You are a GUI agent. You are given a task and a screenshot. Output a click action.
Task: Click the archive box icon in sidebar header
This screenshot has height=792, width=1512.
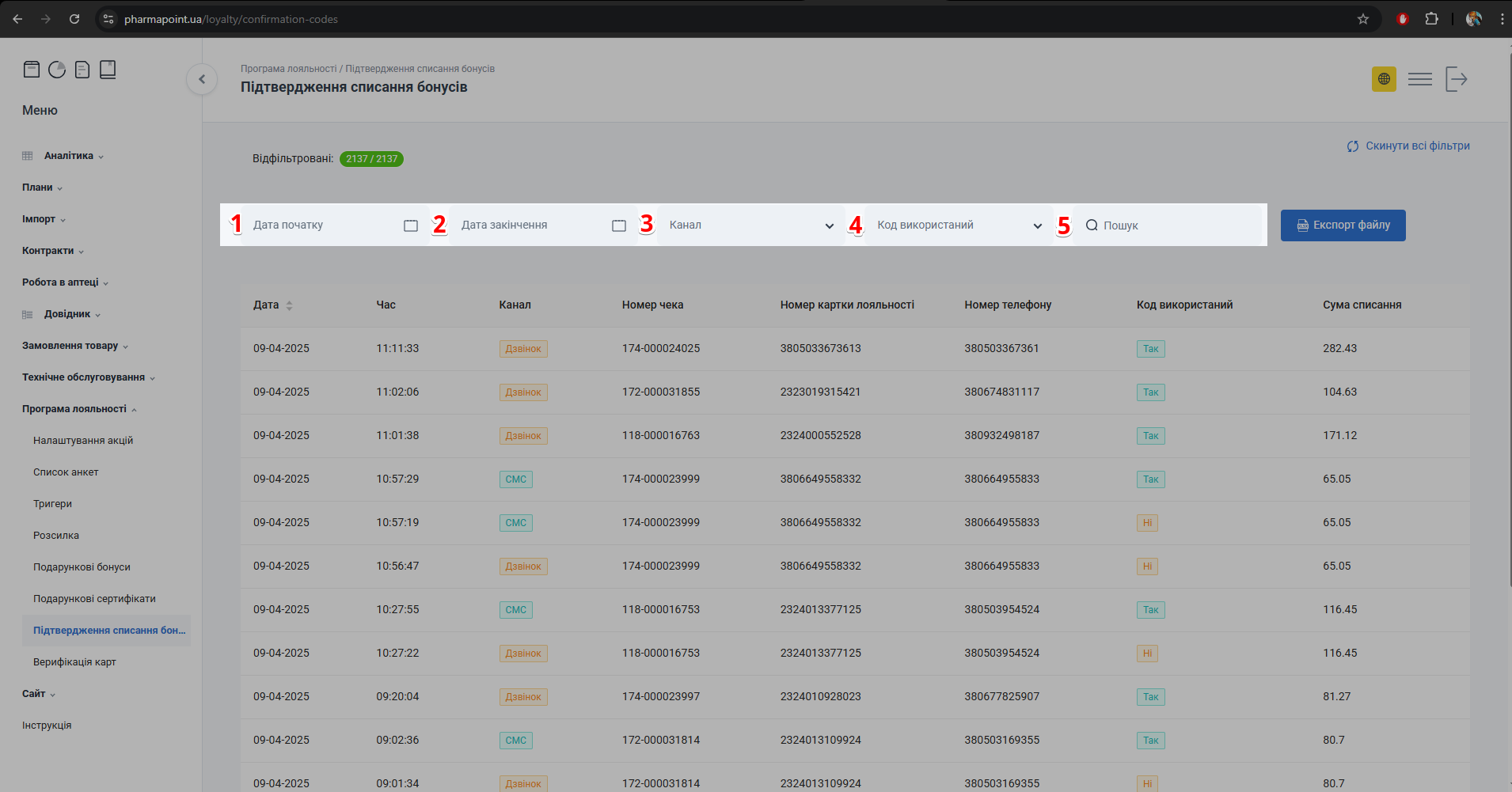click(x=32, y=70)
